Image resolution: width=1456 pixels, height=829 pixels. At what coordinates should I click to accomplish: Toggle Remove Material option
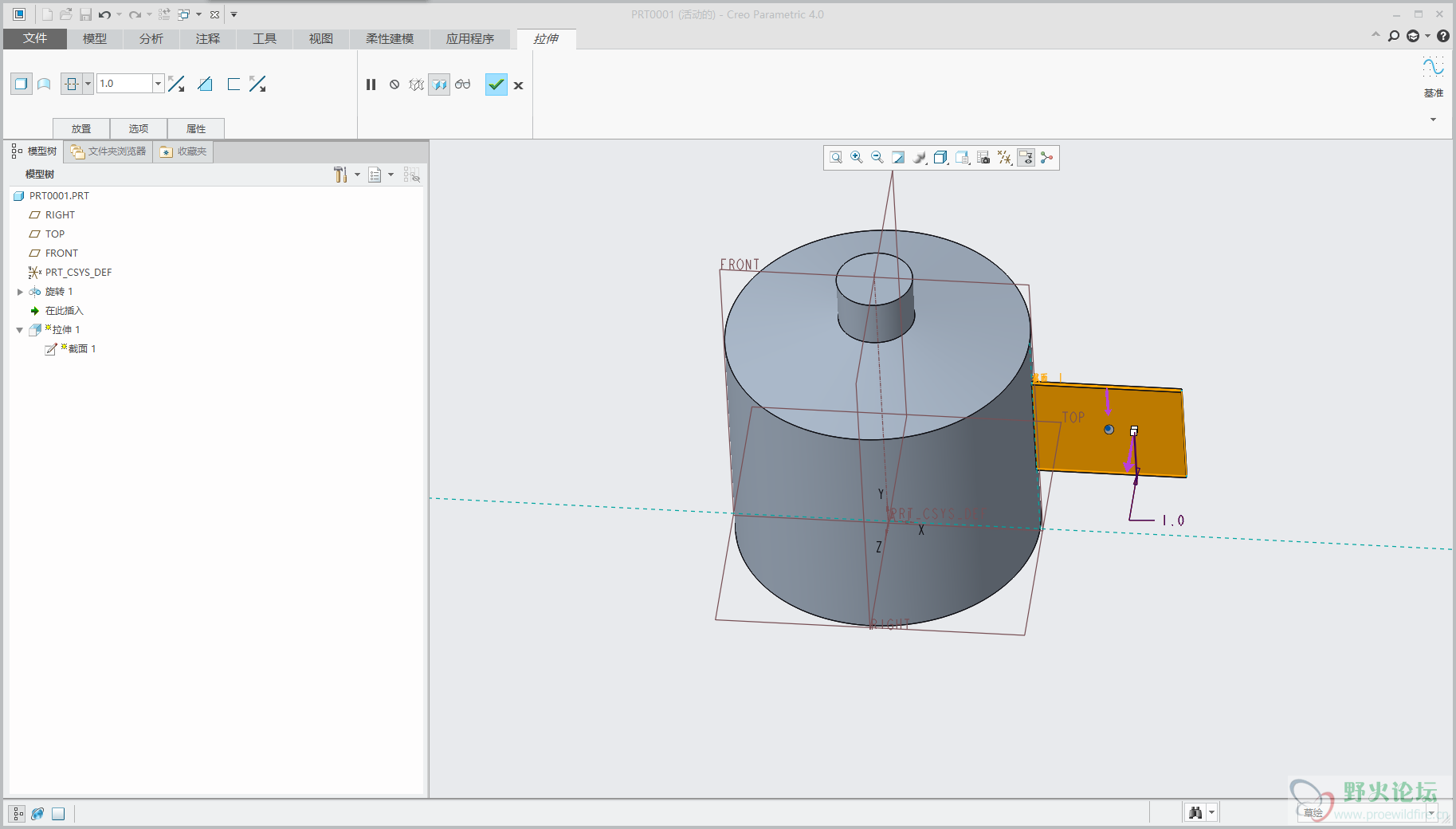[206, 84]
